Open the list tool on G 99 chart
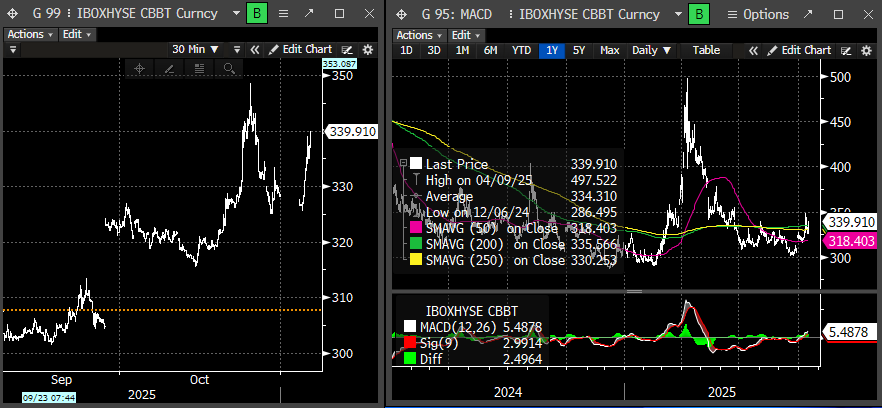Viewport: 882px width, 408px height. pyautogui.click(x=199, y=69)
